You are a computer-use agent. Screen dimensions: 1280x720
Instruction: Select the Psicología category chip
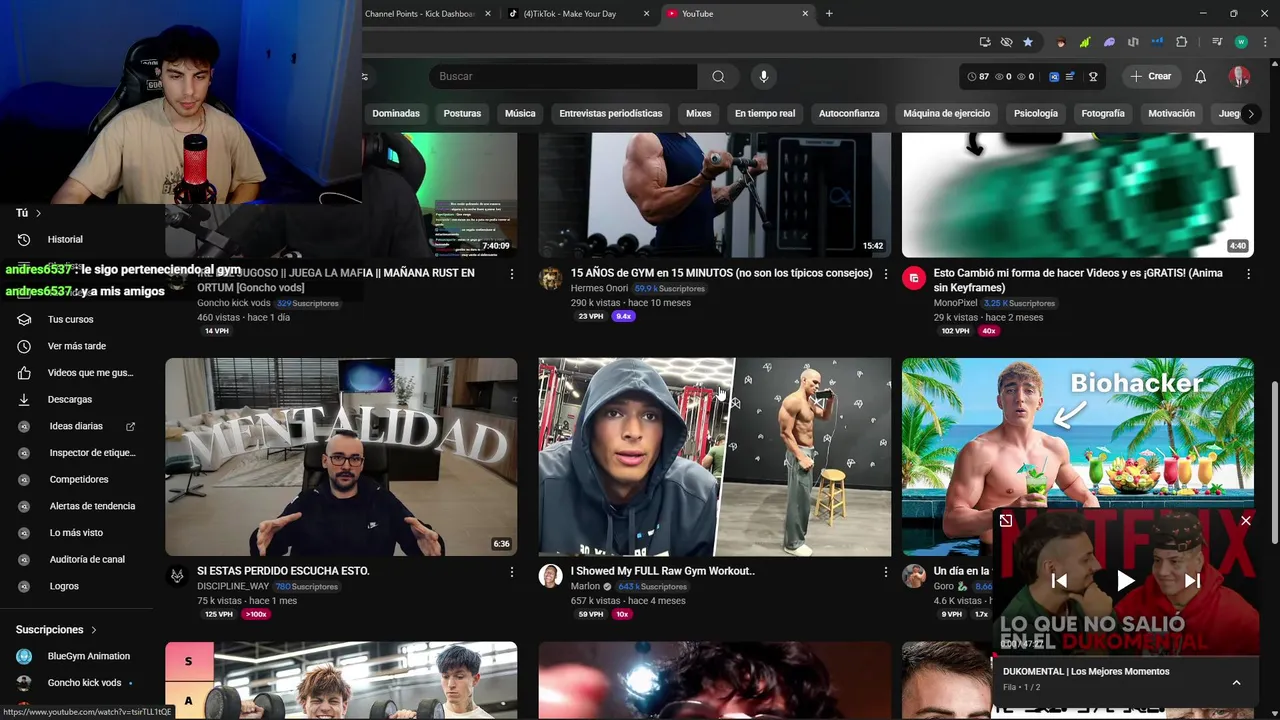click(x=1036, y=114)
